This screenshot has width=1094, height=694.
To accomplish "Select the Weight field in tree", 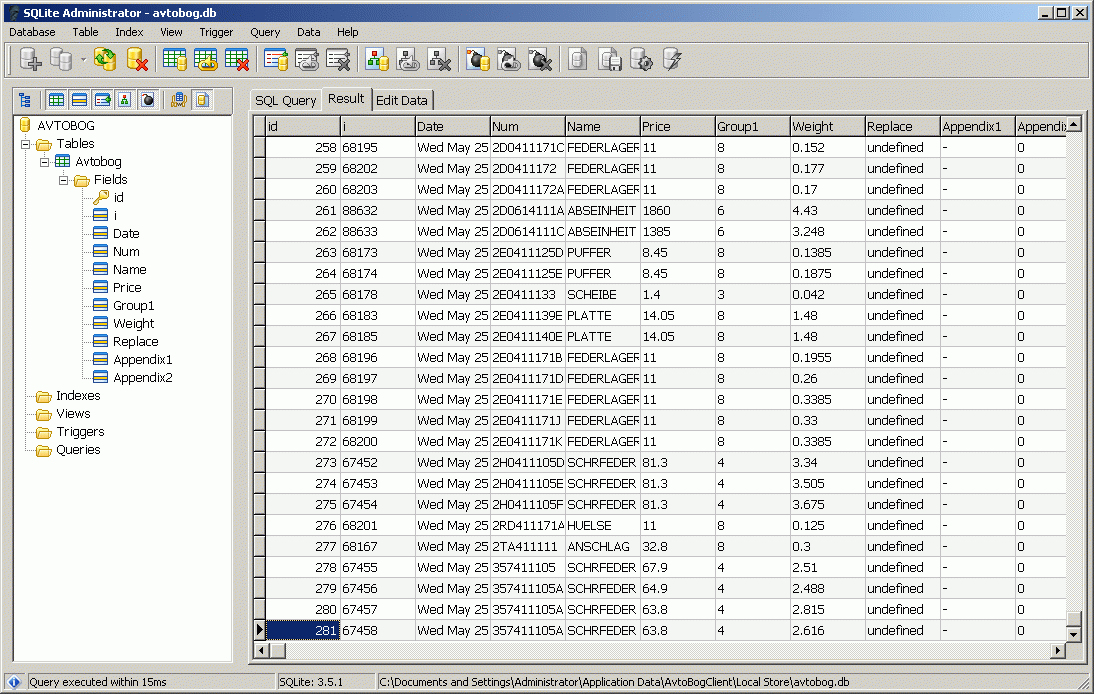I will [133, 324].
